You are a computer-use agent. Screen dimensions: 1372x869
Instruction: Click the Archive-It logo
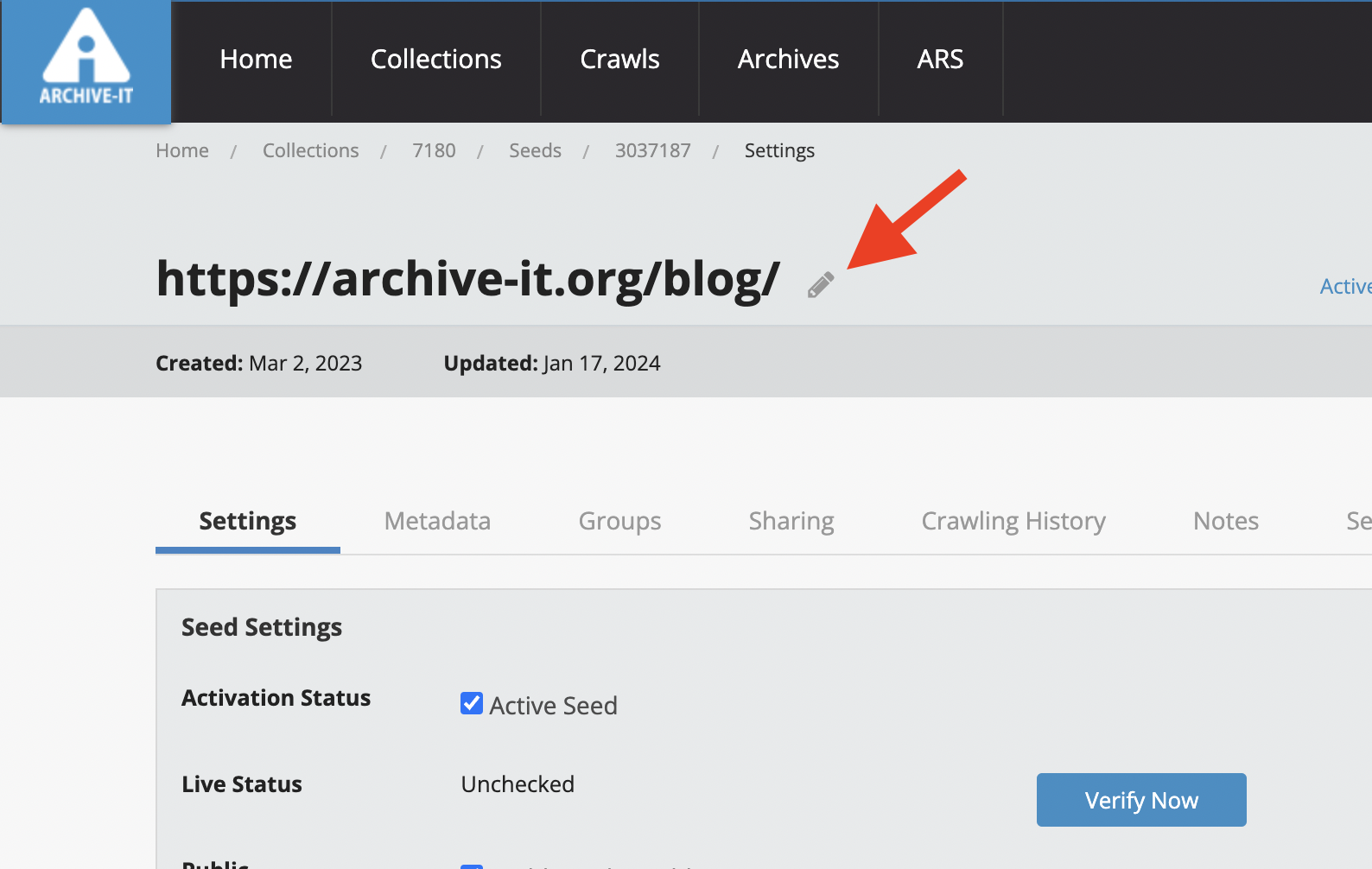point(86,61)
